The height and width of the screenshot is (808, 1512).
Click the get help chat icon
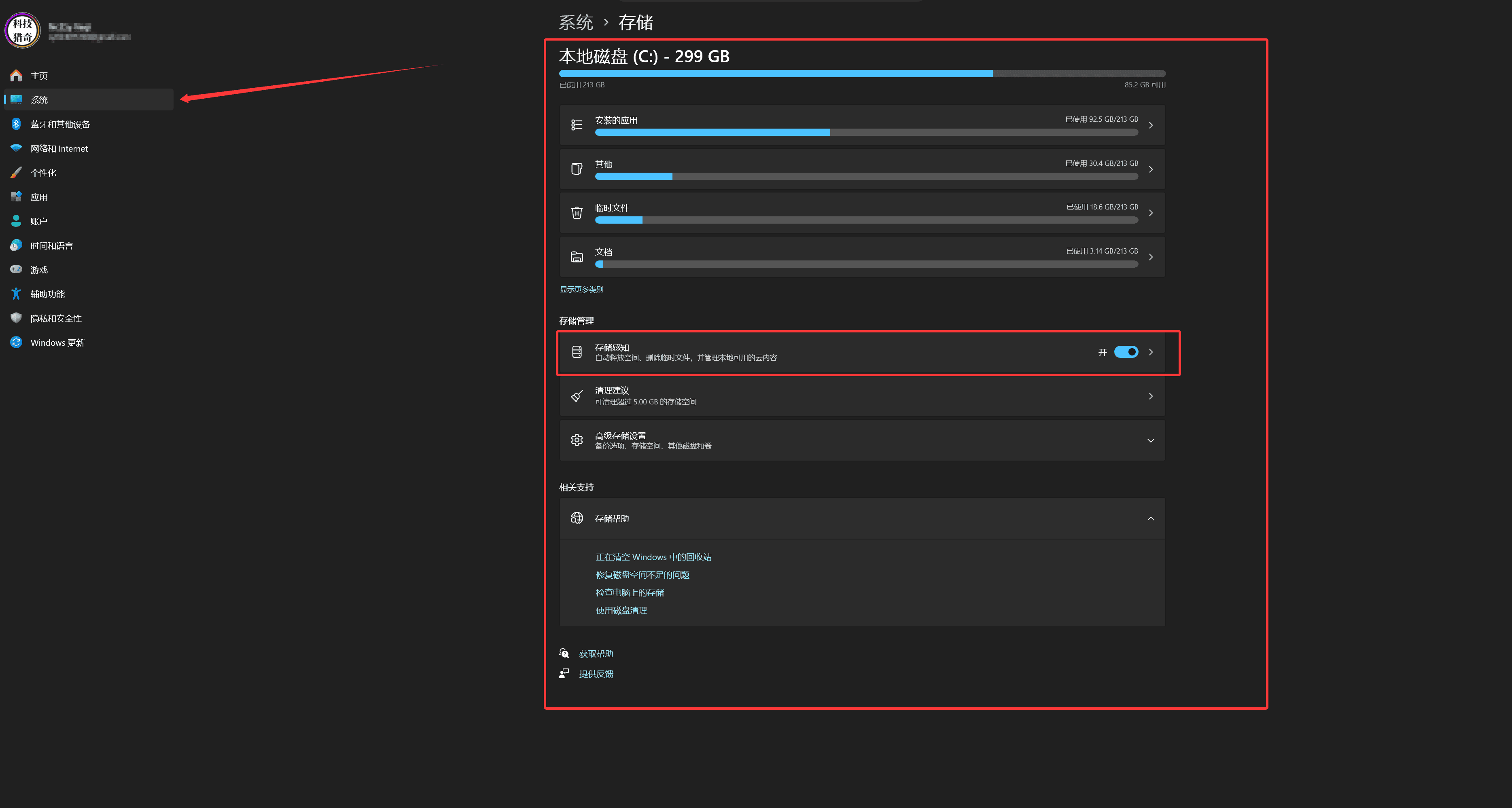(564, 653)
